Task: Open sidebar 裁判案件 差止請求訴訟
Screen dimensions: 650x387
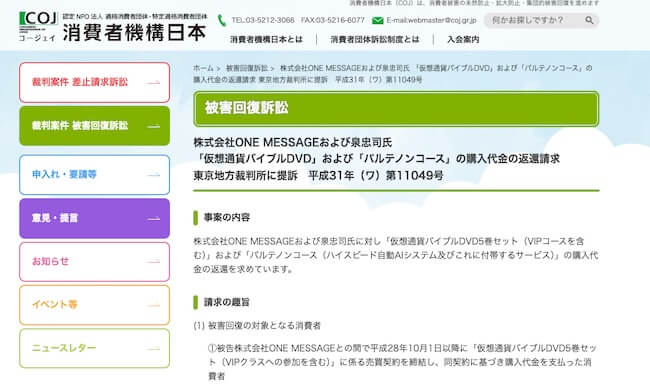Action: [95, 82]
